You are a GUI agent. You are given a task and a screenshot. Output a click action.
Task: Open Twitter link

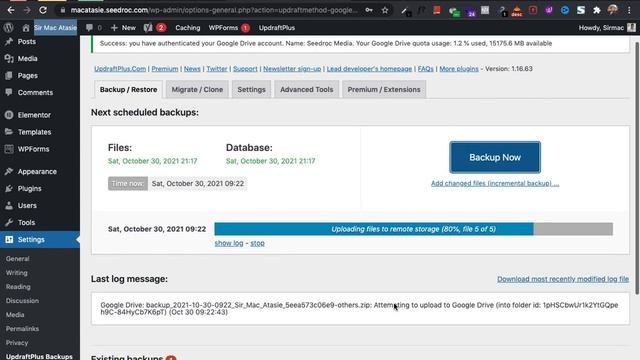point(217,69)
